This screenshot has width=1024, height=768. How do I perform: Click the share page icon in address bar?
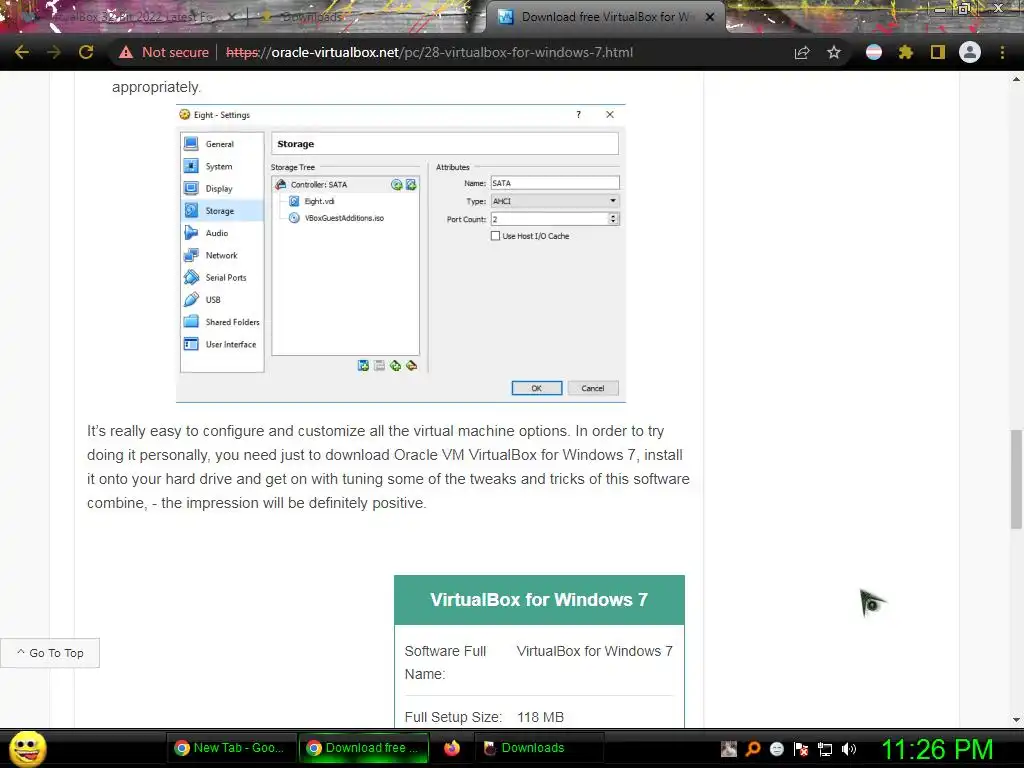802,52
